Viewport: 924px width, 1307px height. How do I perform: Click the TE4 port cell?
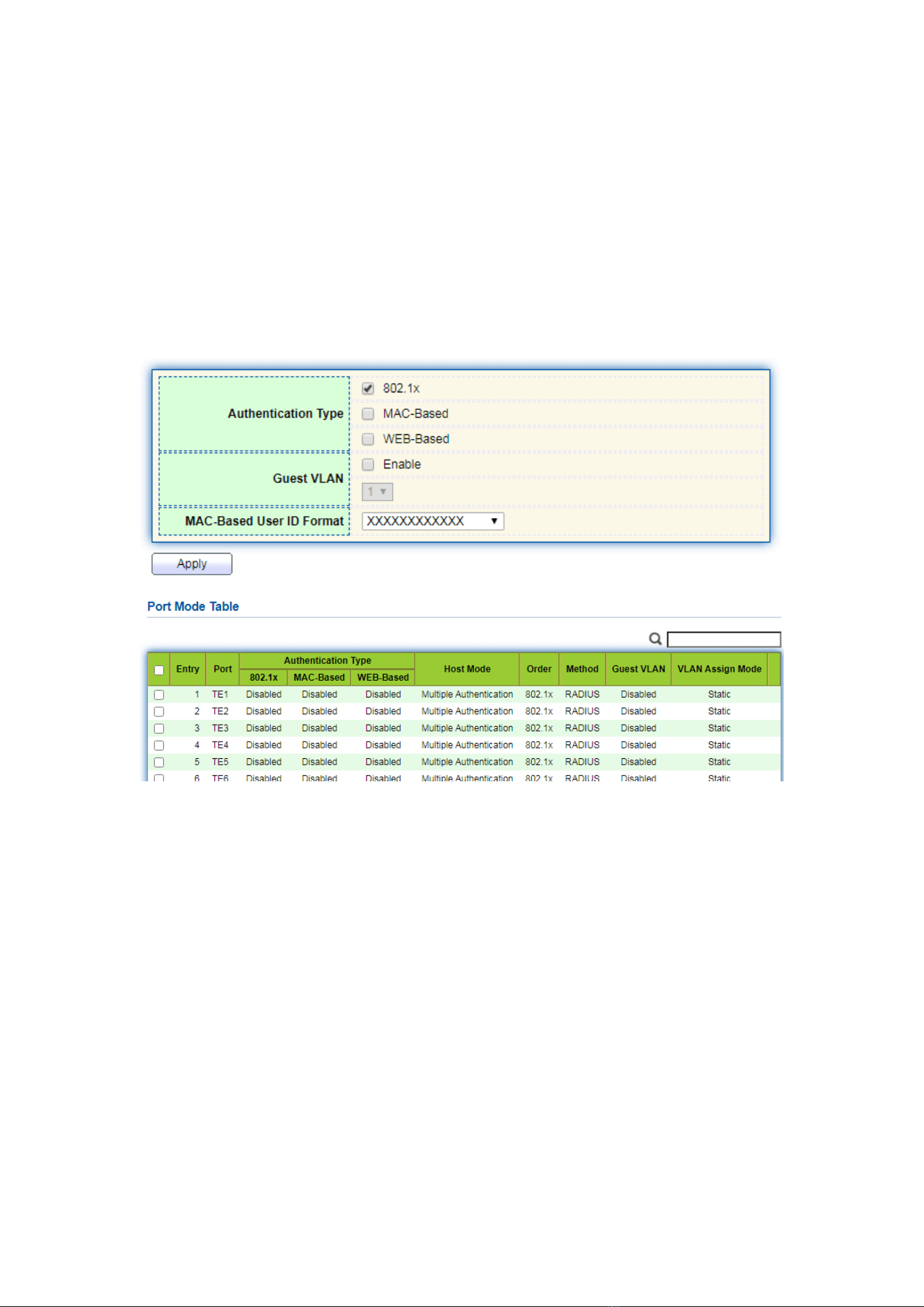pos(220,745)
